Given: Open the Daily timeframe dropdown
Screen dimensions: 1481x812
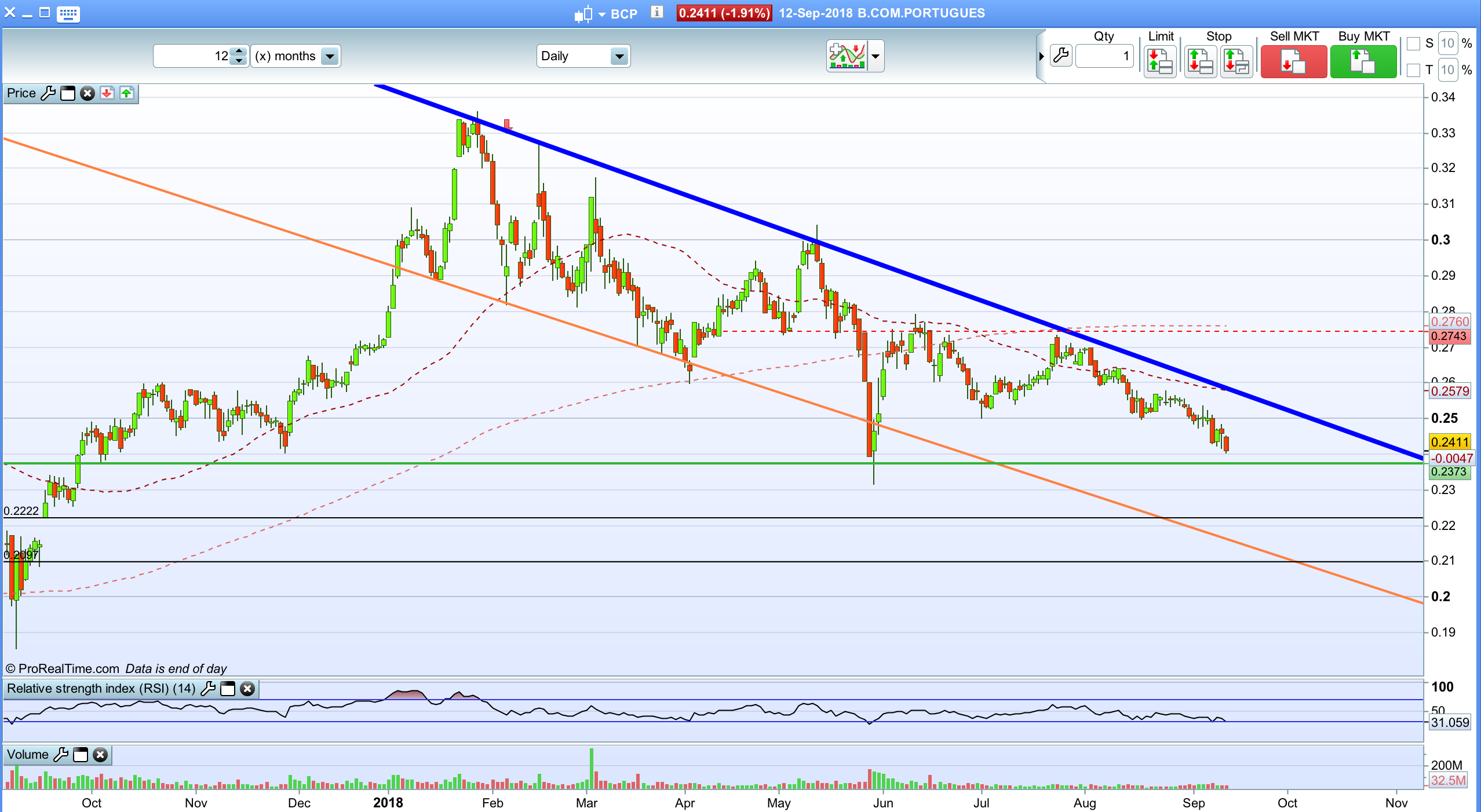Looking at the screenshot, I should coord(619,56).
